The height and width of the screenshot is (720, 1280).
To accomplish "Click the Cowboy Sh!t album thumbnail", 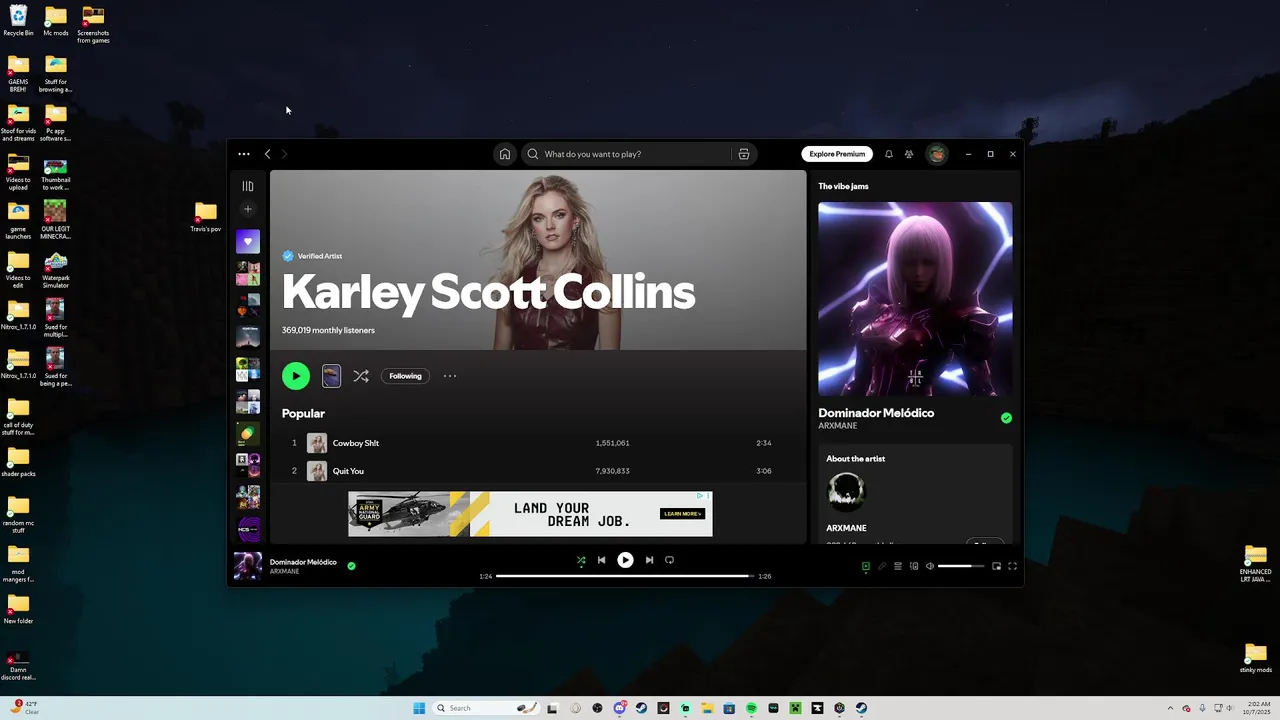I will [317, 443].
